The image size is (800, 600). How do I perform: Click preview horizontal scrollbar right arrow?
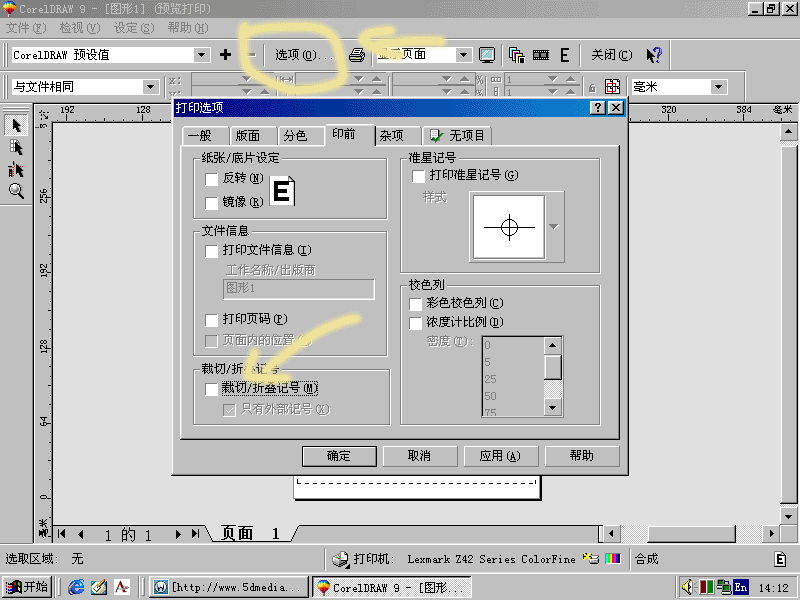(771, 534)
